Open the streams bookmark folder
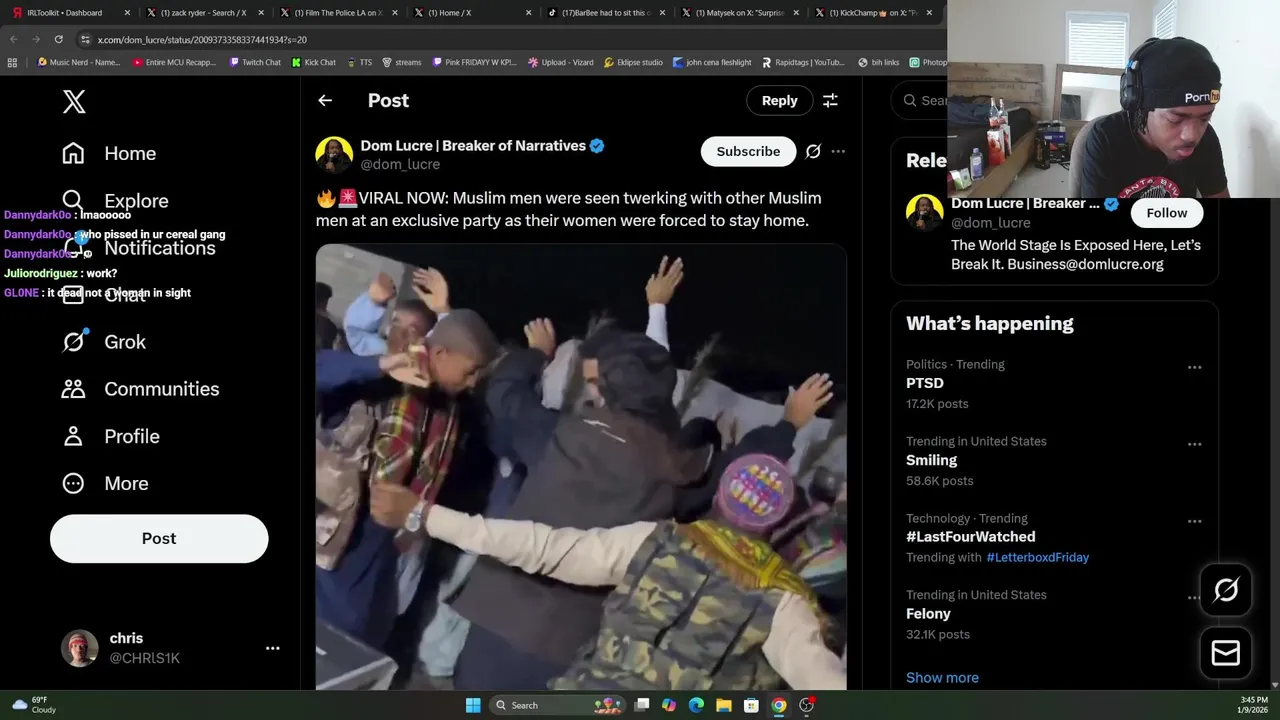This screenshot has width=1280, height=720. [x=402, y=62]
